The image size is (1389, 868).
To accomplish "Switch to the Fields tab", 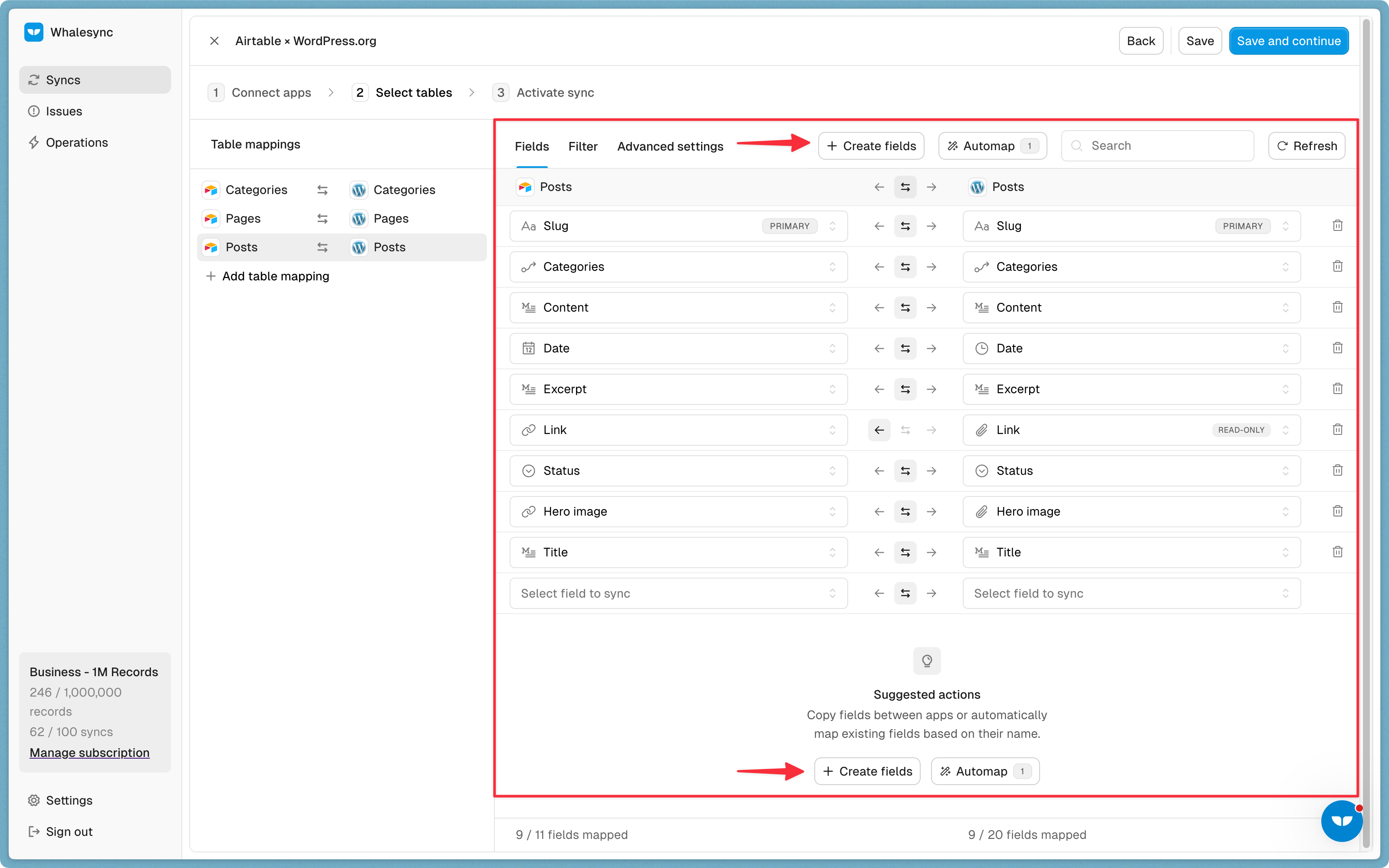I will [x=531, y=146].
